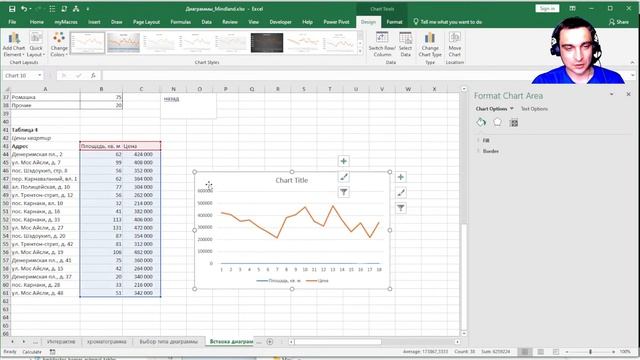This screenshot has height=360, width=640.
Task: Click the zoom in plus button
Action: [x=613, y=351]
